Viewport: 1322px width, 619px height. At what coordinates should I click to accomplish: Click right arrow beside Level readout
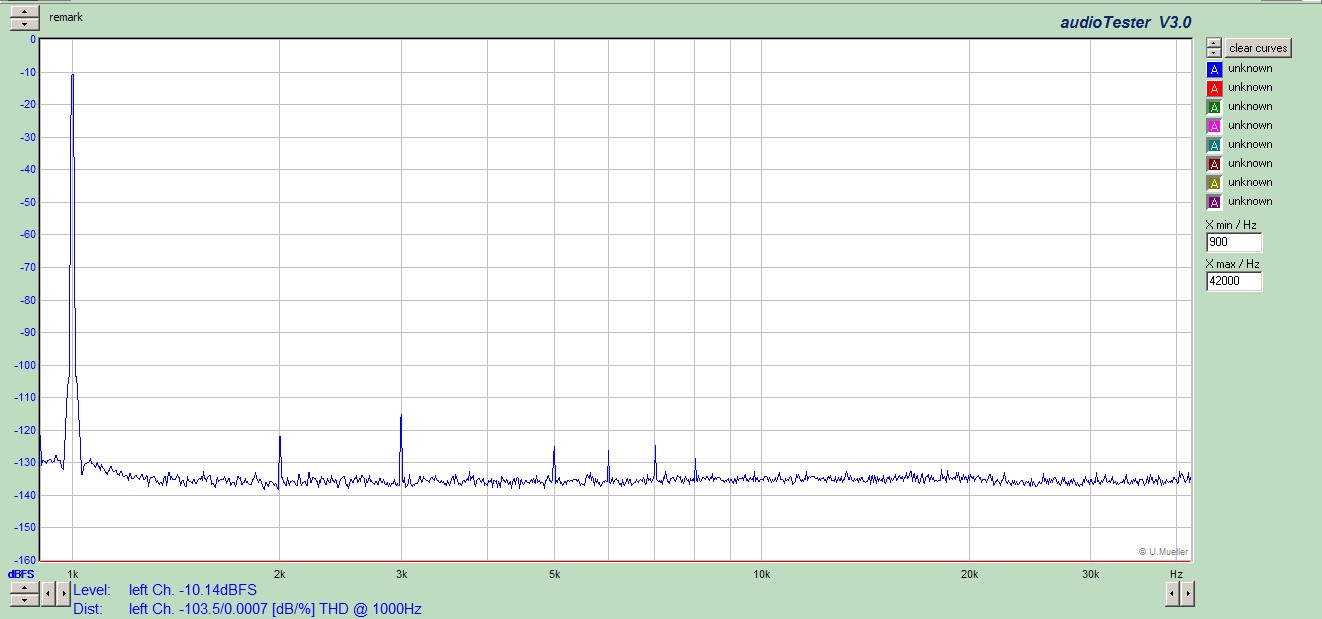click(64, 594)
